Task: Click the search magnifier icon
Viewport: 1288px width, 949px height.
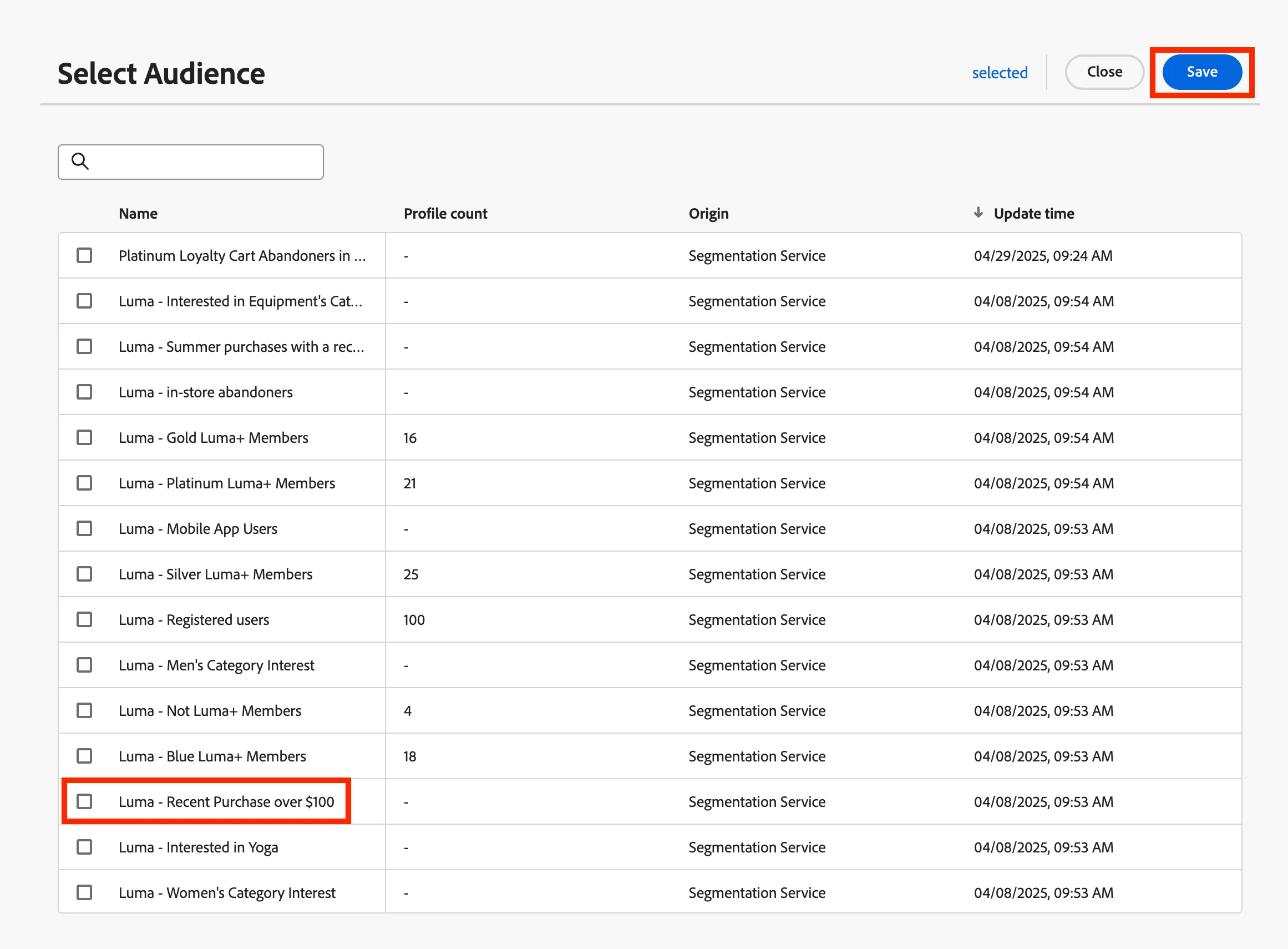Action: tap(80, 161)
